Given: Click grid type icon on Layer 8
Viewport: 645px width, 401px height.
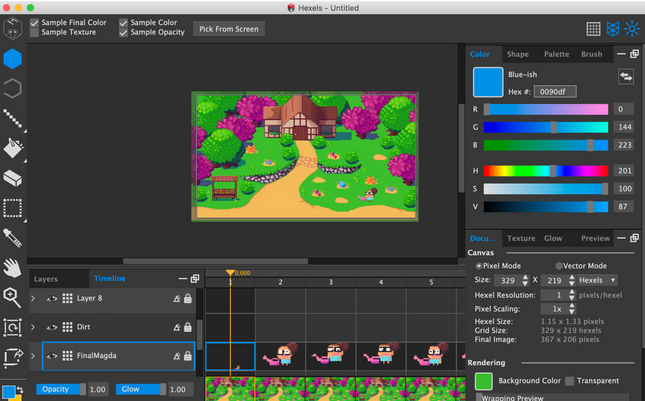Looking at the screenshot, I should 67,298.
